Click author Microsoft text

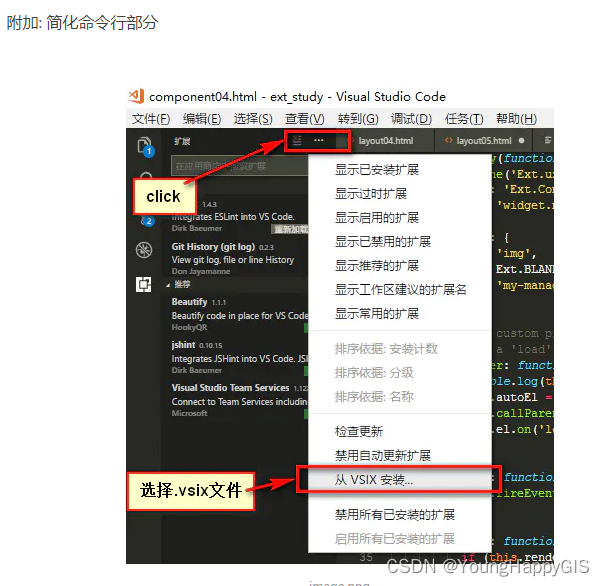[189, 413]
